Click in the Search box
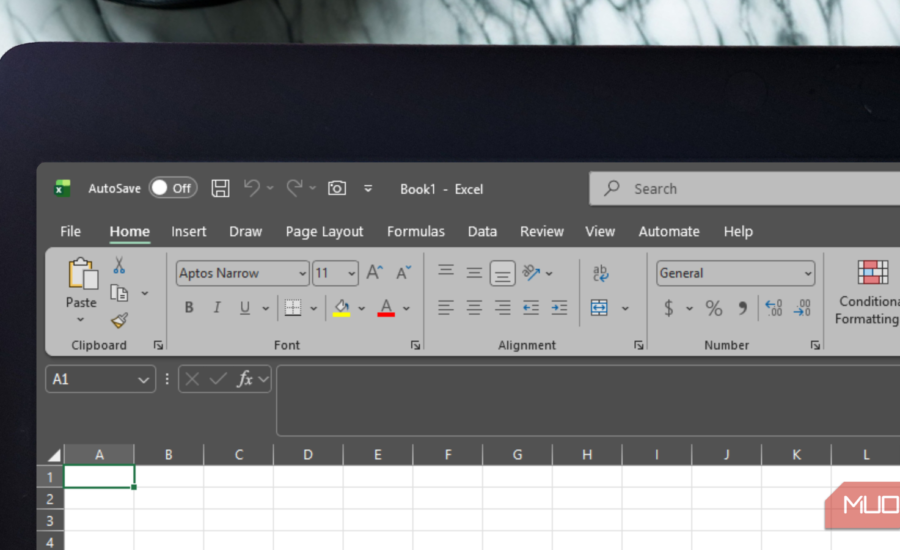Image resolution: width=900 pixels, height=550 pixels. 744,188
